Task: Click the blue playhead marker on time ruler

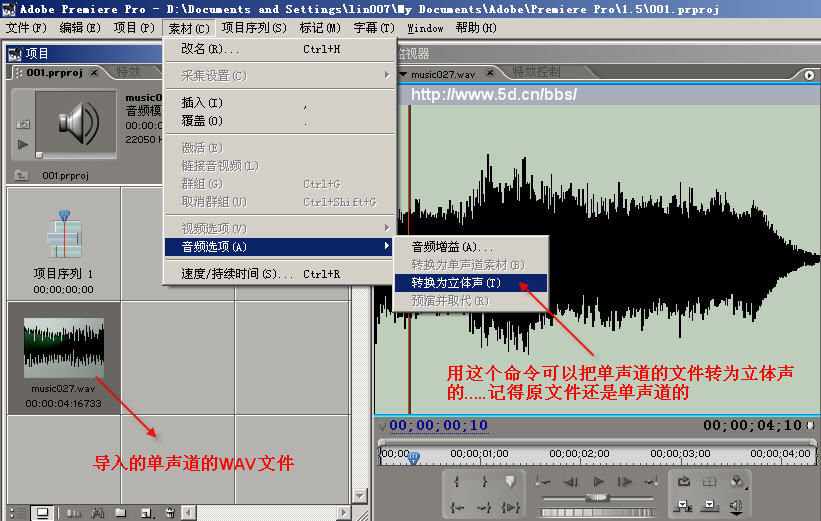Action: (414, 459)
